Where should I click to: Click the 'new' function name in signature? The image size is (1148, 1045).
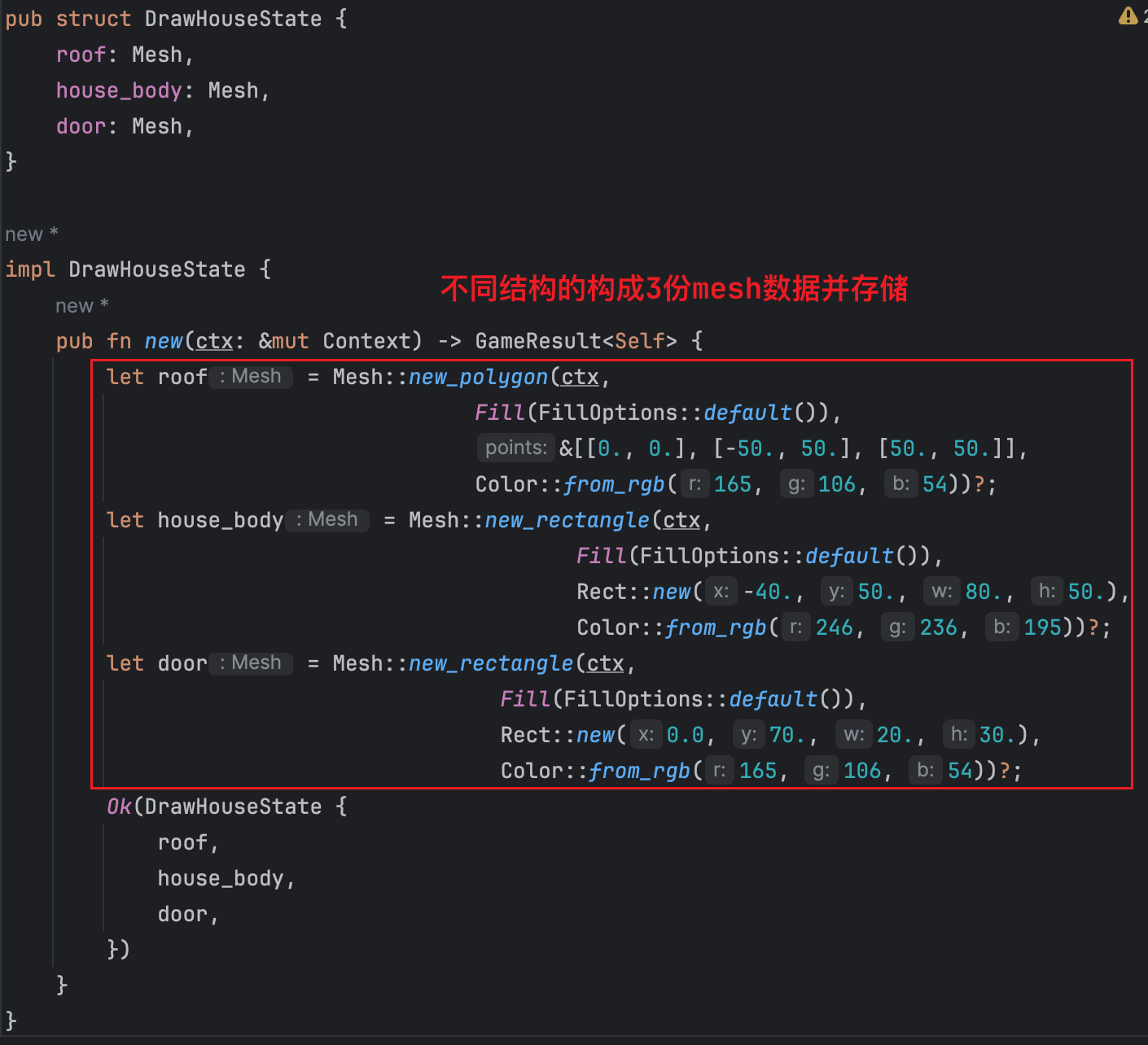[164, 341]
